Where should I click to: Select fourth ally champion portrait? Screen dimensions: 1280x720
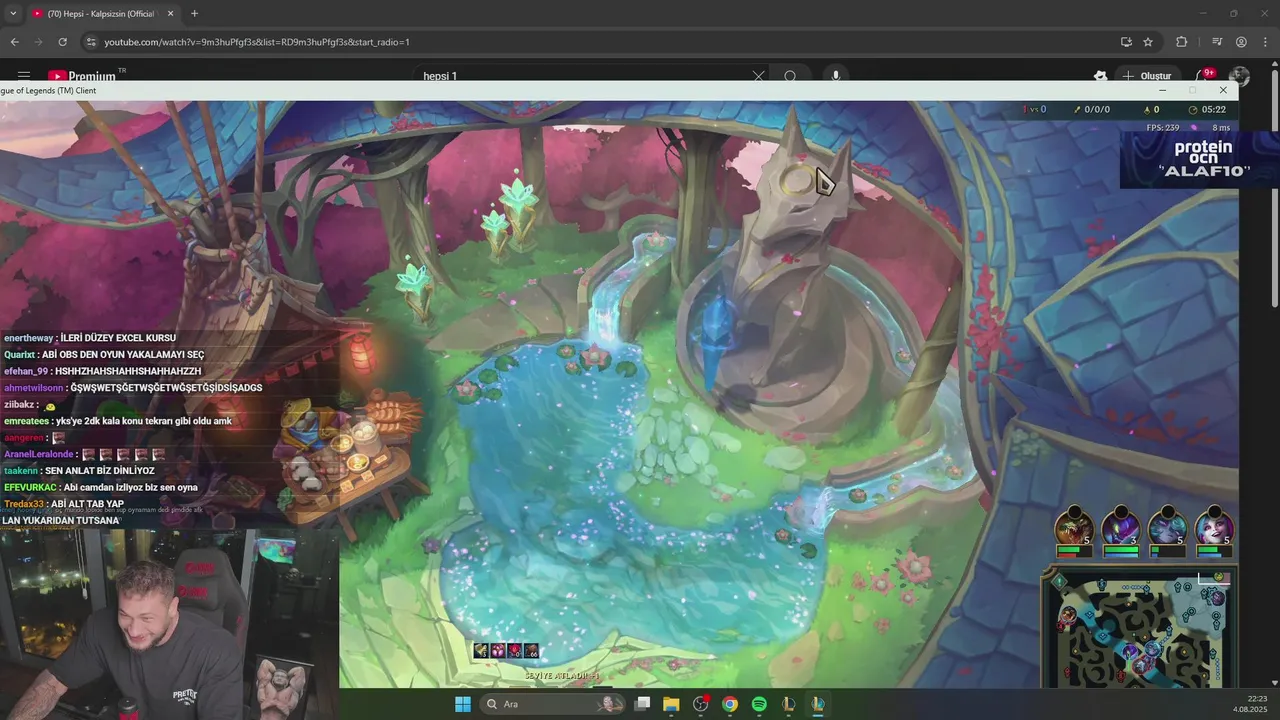1214,528
